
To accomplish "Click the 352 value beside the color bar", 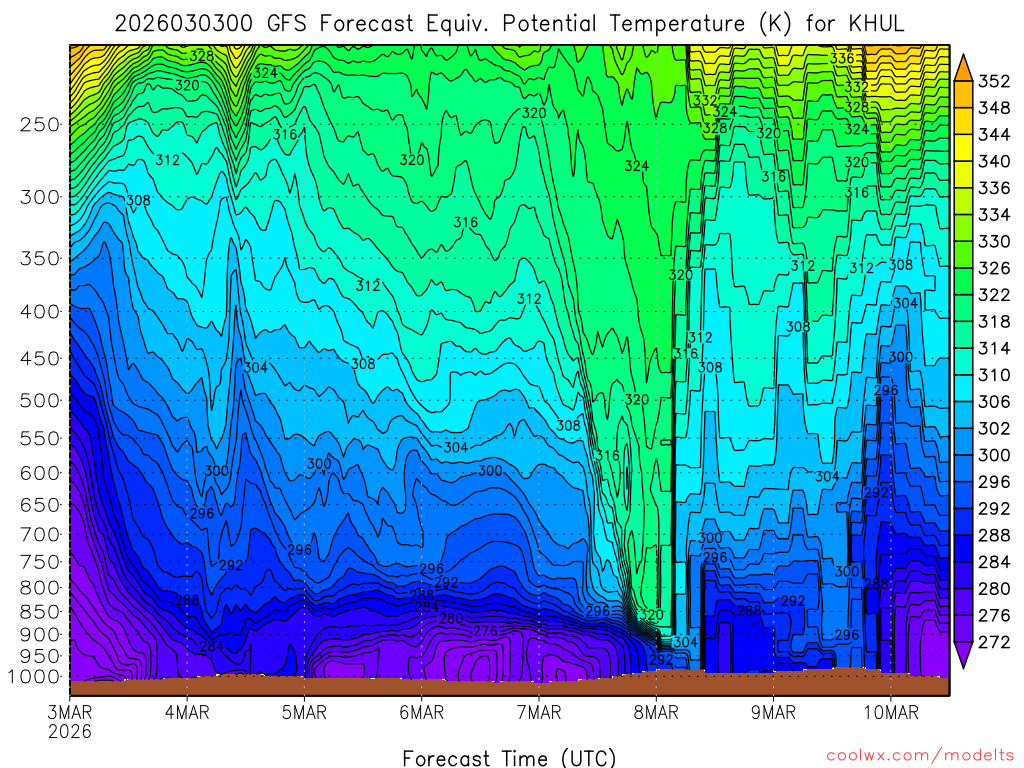I will (994, 81).
